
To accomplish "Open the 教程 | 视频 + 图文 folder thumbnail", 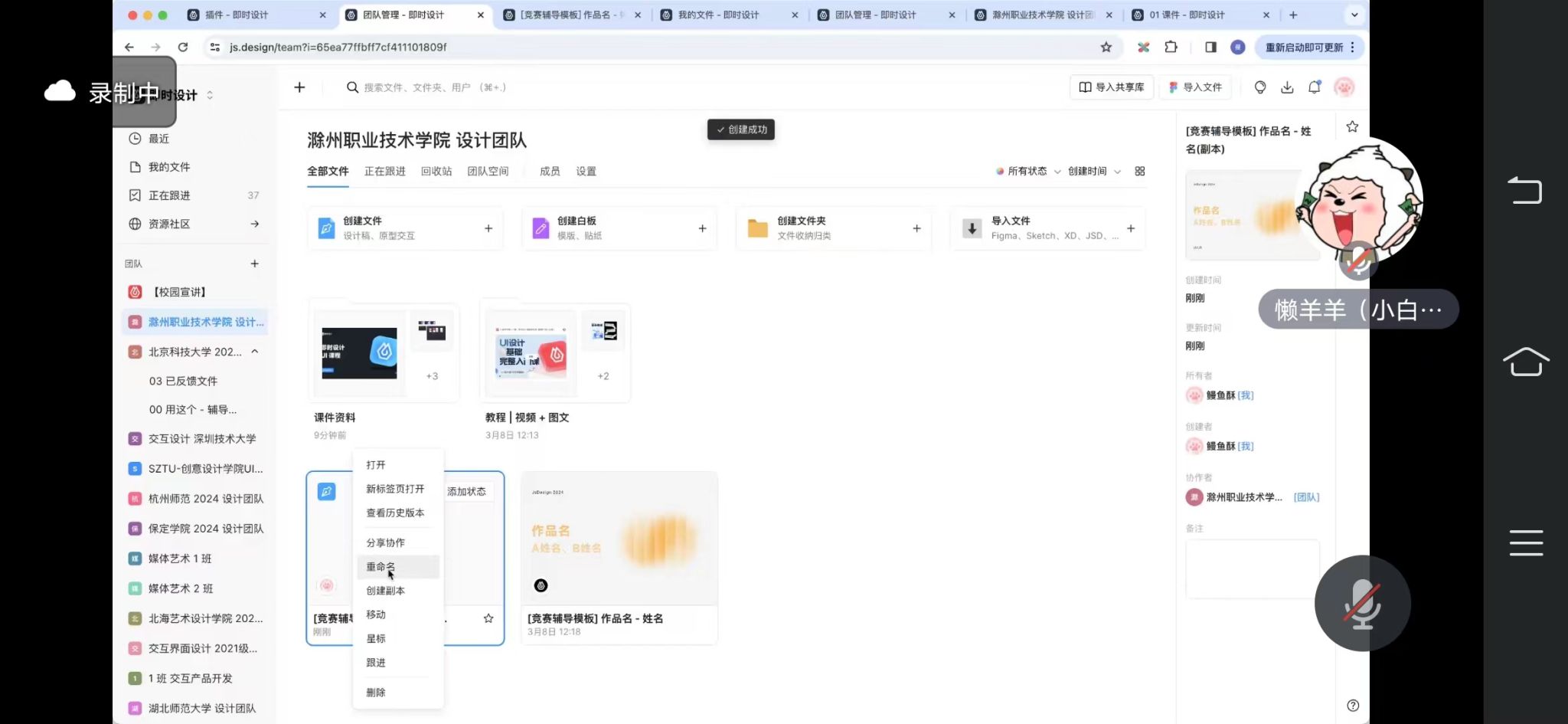I will pyautogui.click(x=554, y=352).
